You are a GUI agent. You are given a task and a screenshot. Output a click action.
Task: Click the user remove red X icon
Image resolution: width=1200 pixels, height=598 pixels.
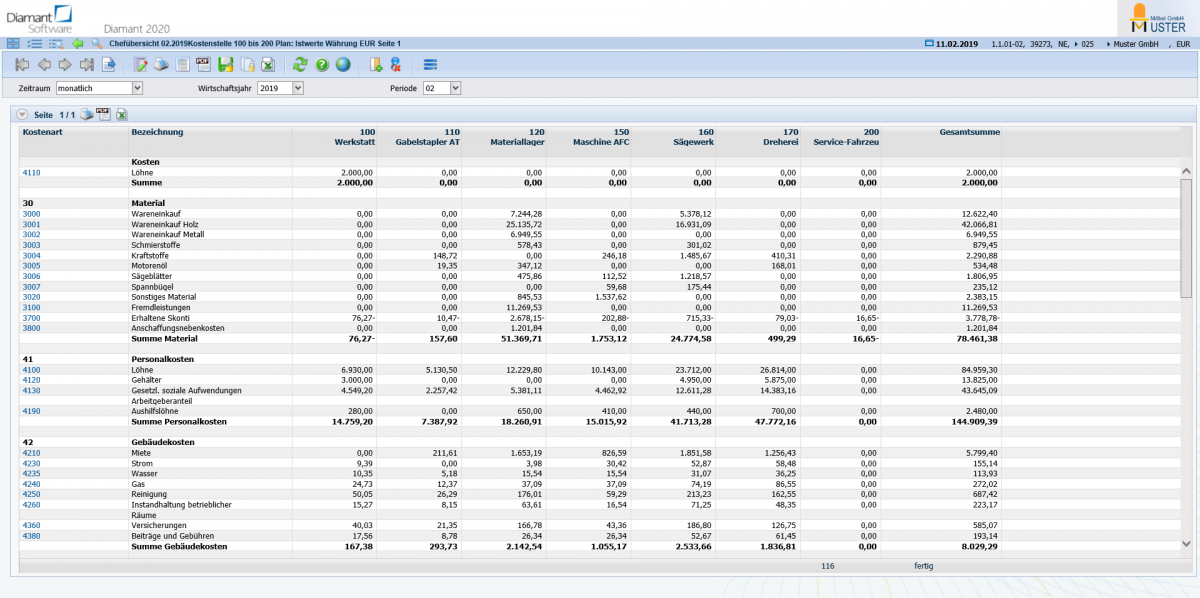396,65
